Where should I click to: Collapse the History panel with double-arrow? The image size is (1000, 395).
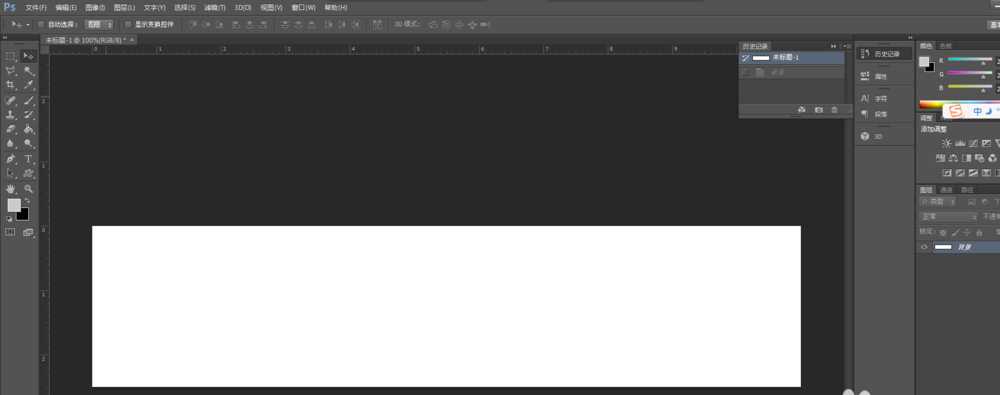click(834, 46)
